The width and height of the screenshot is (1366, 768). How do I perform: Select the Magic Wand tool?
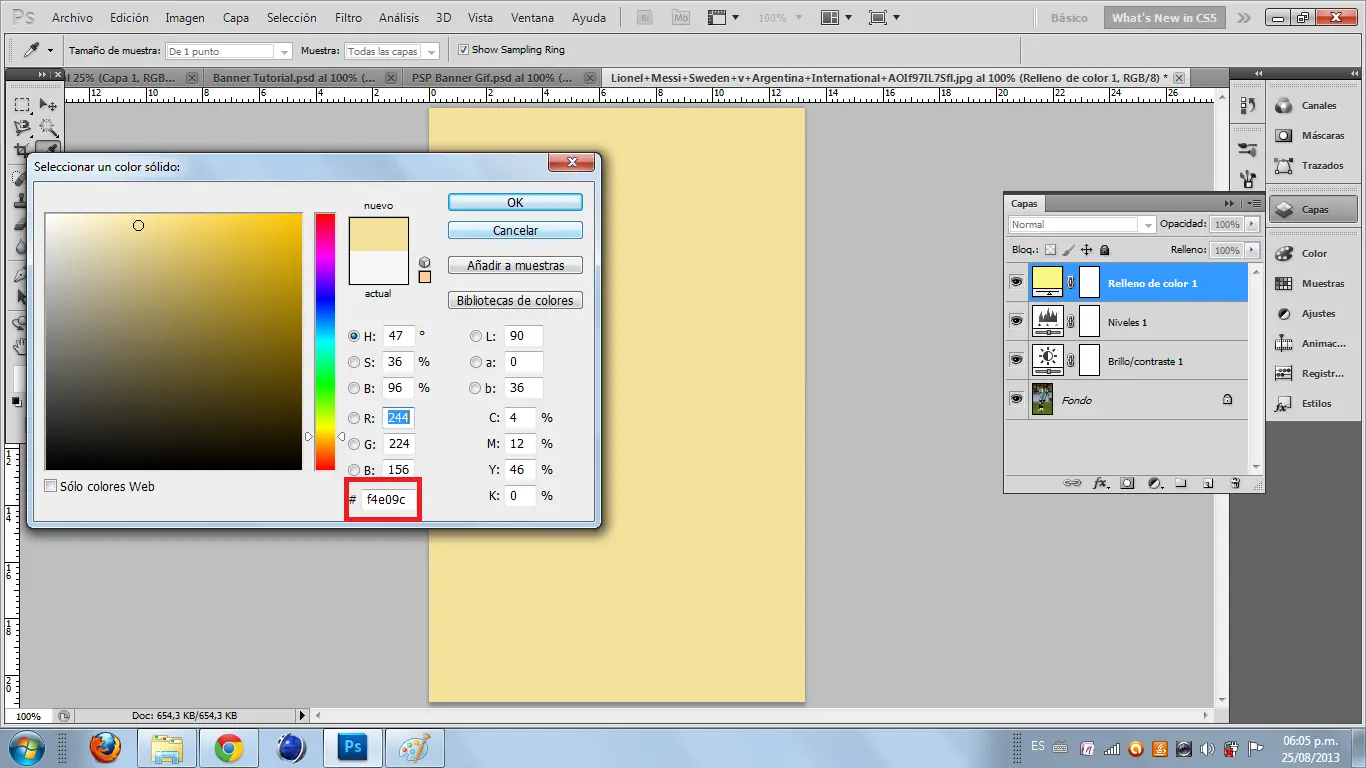[47, 128]
